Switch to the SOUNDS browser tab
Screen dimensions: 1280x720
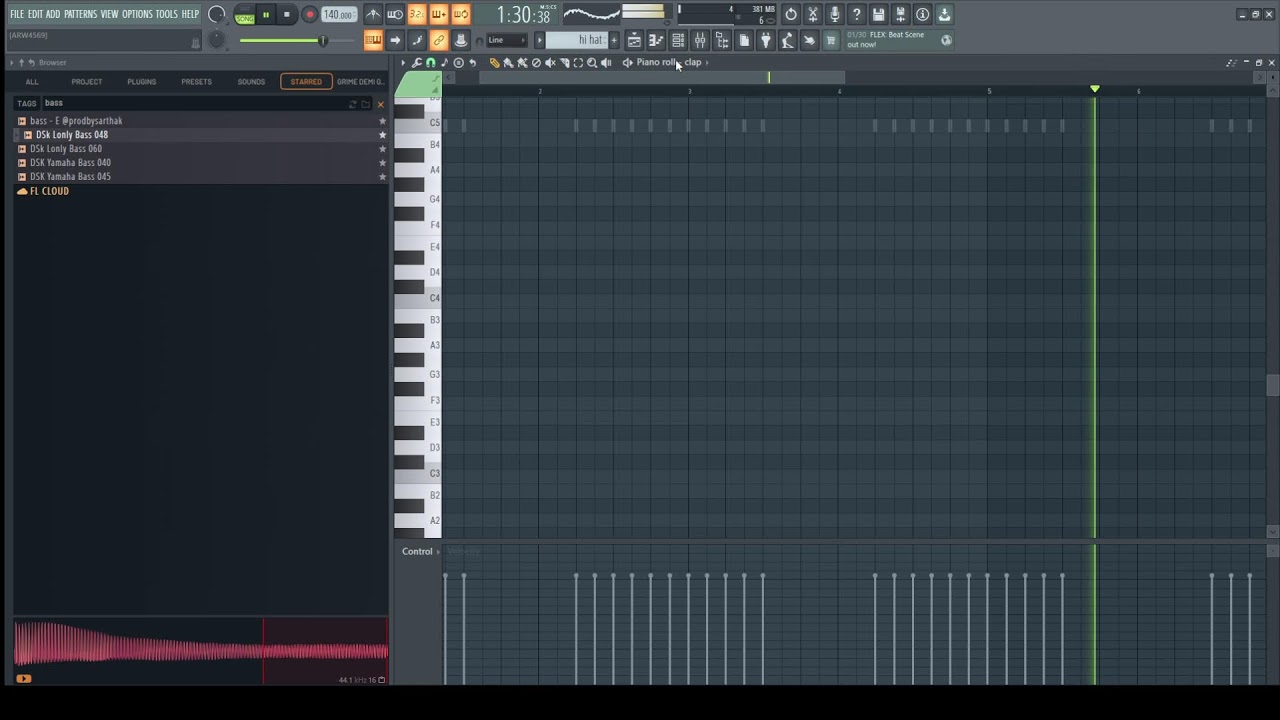(251, 81)
